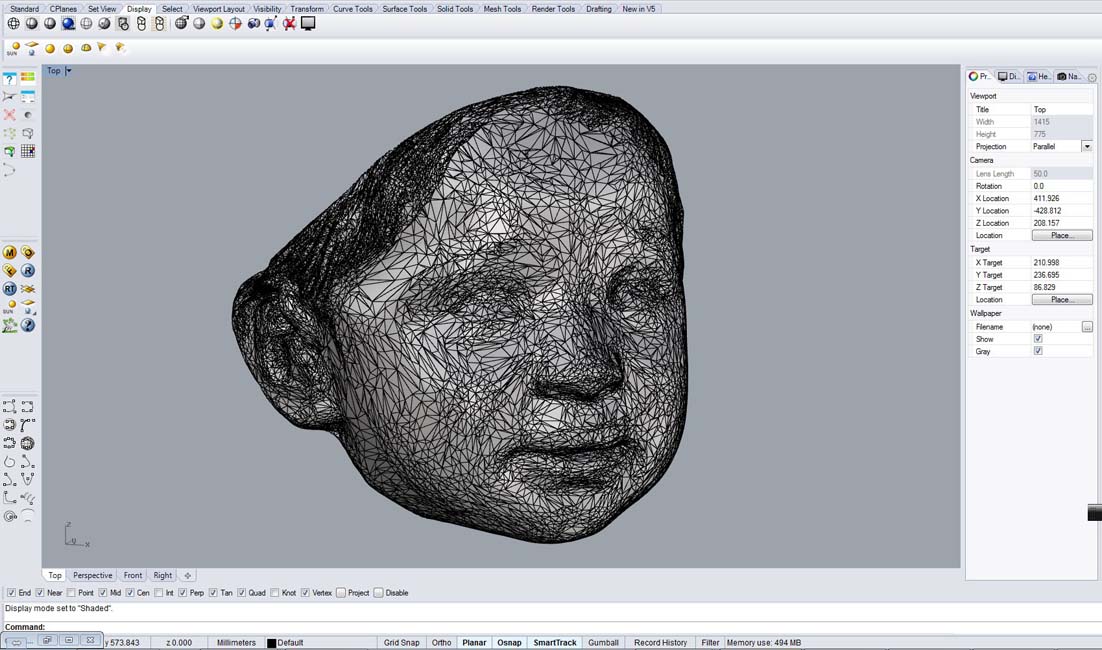Viewport: 1102px width, 650px height.
Task: Click the X Location value field
Action: pos(1060,198)
